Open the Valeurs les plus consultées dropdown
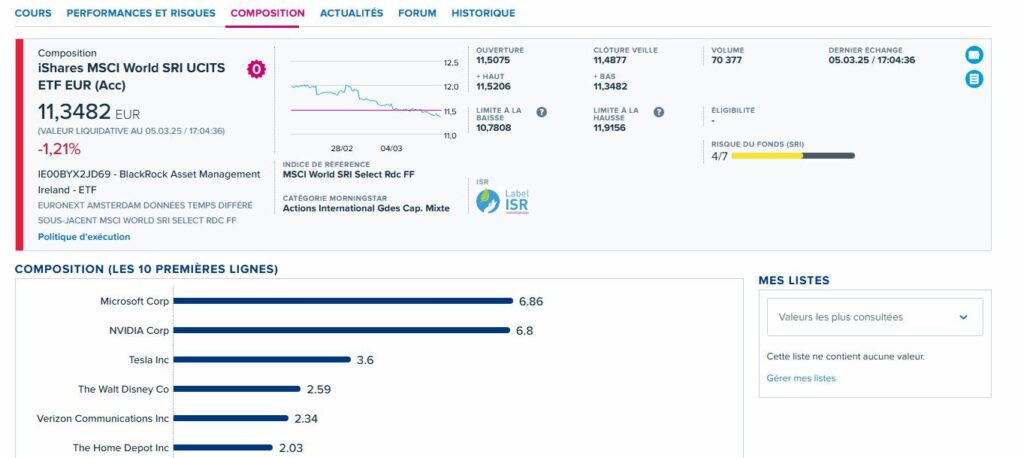The height and width of the screenshot is (458, 1024). point(870,317)
